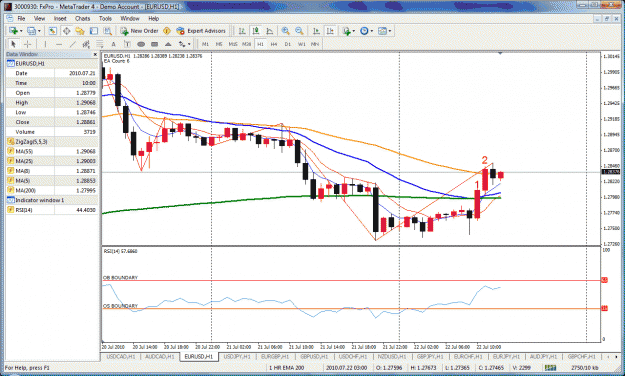Toggle Chart Shift option

pyautogui.click(x=330, y=31)
